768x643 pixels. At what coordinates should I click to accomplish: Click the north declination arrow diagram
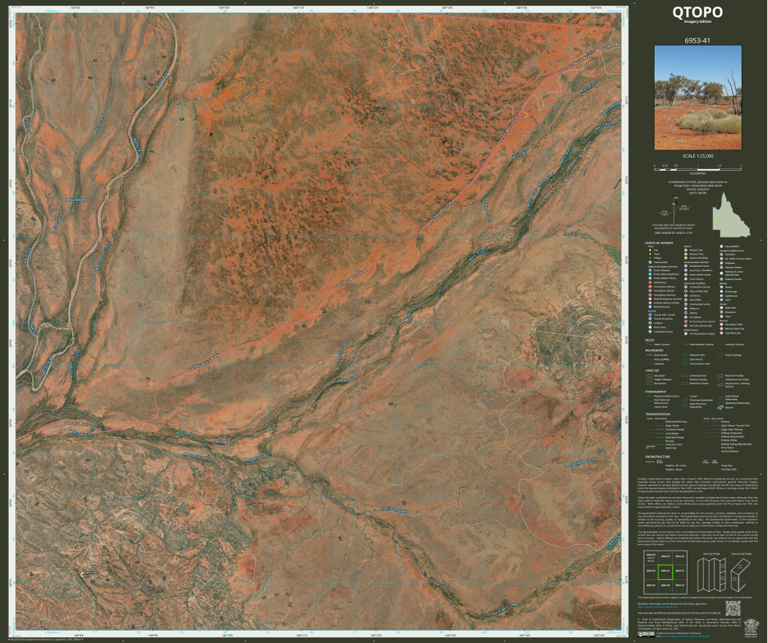[x=676, y=210]
